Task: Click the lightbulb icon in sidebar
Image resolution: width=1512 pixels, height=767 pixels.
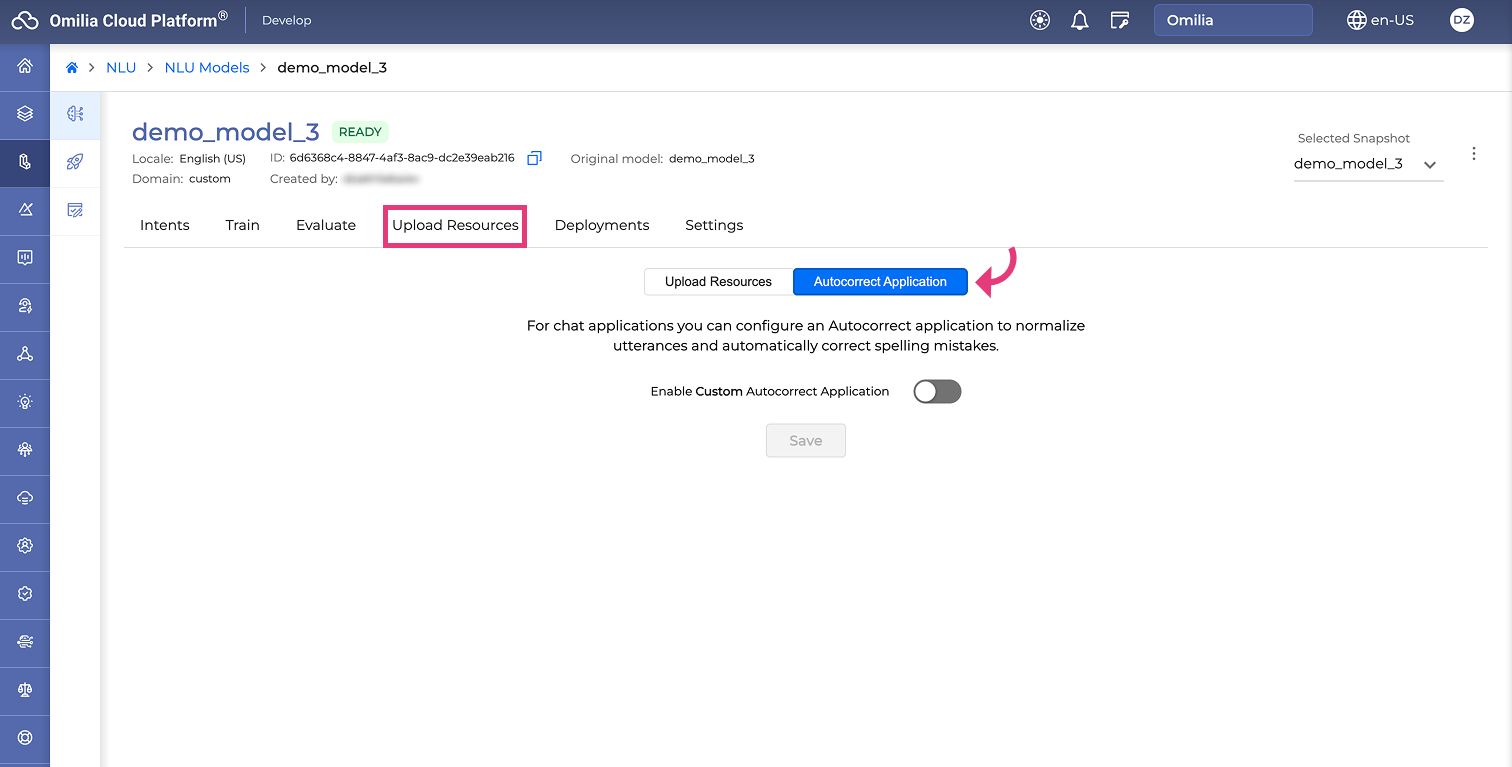Action: tap(25, 402)
